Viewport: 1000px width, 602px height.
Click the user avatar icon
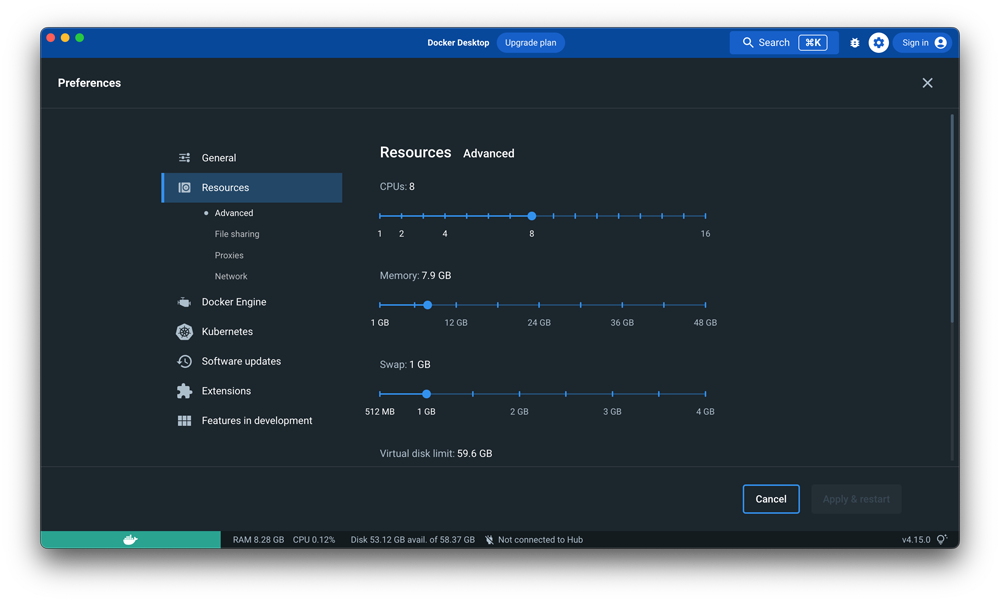(x=941, y=43)
